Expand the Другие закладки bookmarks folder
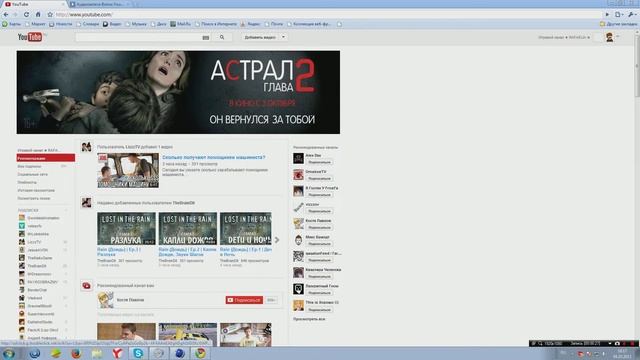 [618, 24]
